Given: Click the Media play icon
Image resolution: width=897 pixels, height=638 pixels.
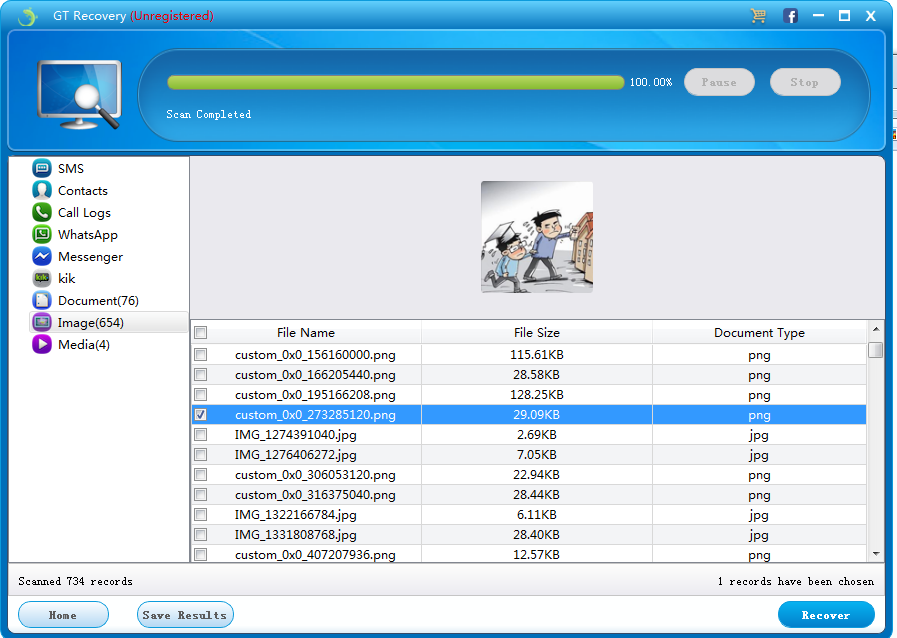Looking at the screenshot, I should (42, 344).
